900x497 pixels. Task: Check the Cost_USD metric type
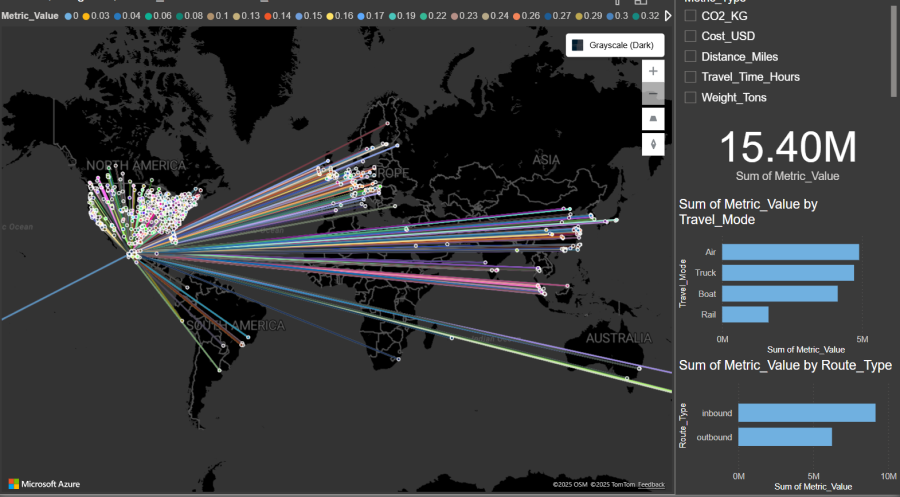click(690, 36)
